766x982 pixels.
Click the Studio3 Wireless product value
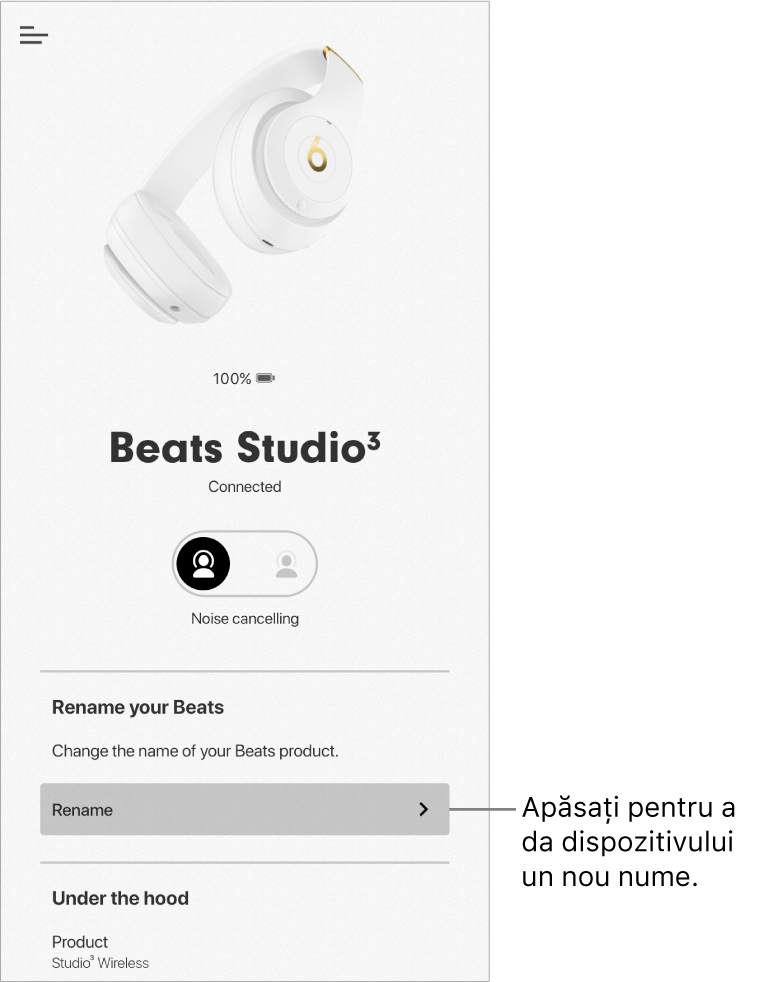click(x=100, y=963)
